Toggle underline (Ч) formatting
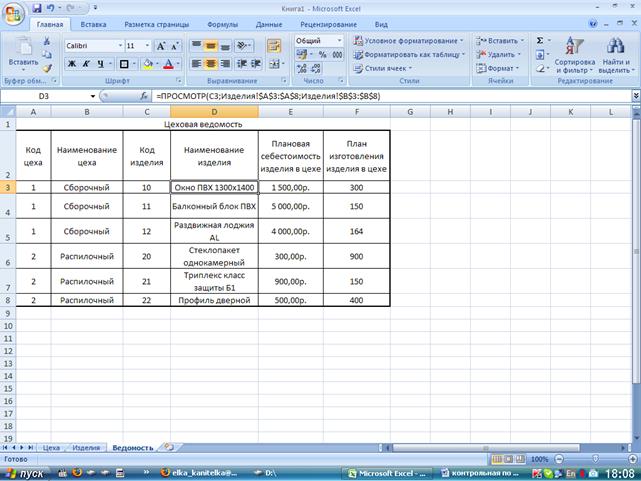641x481 pixels. point(100,64)
